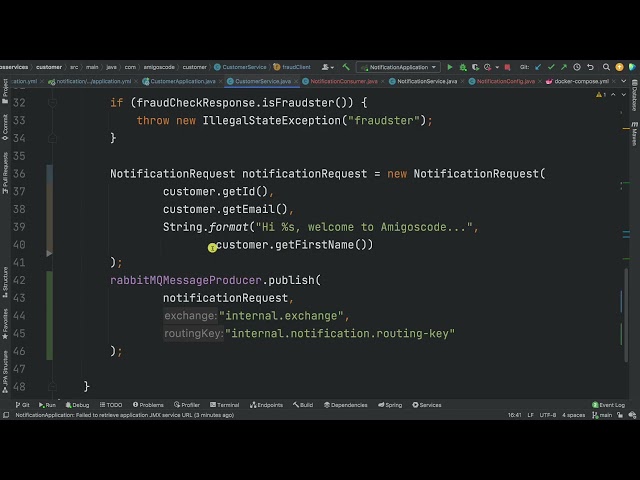Image resolution: width=640 pixels, height=480 pixels.
Task: Open the Event Log
Action: click(x=609, y=405)
